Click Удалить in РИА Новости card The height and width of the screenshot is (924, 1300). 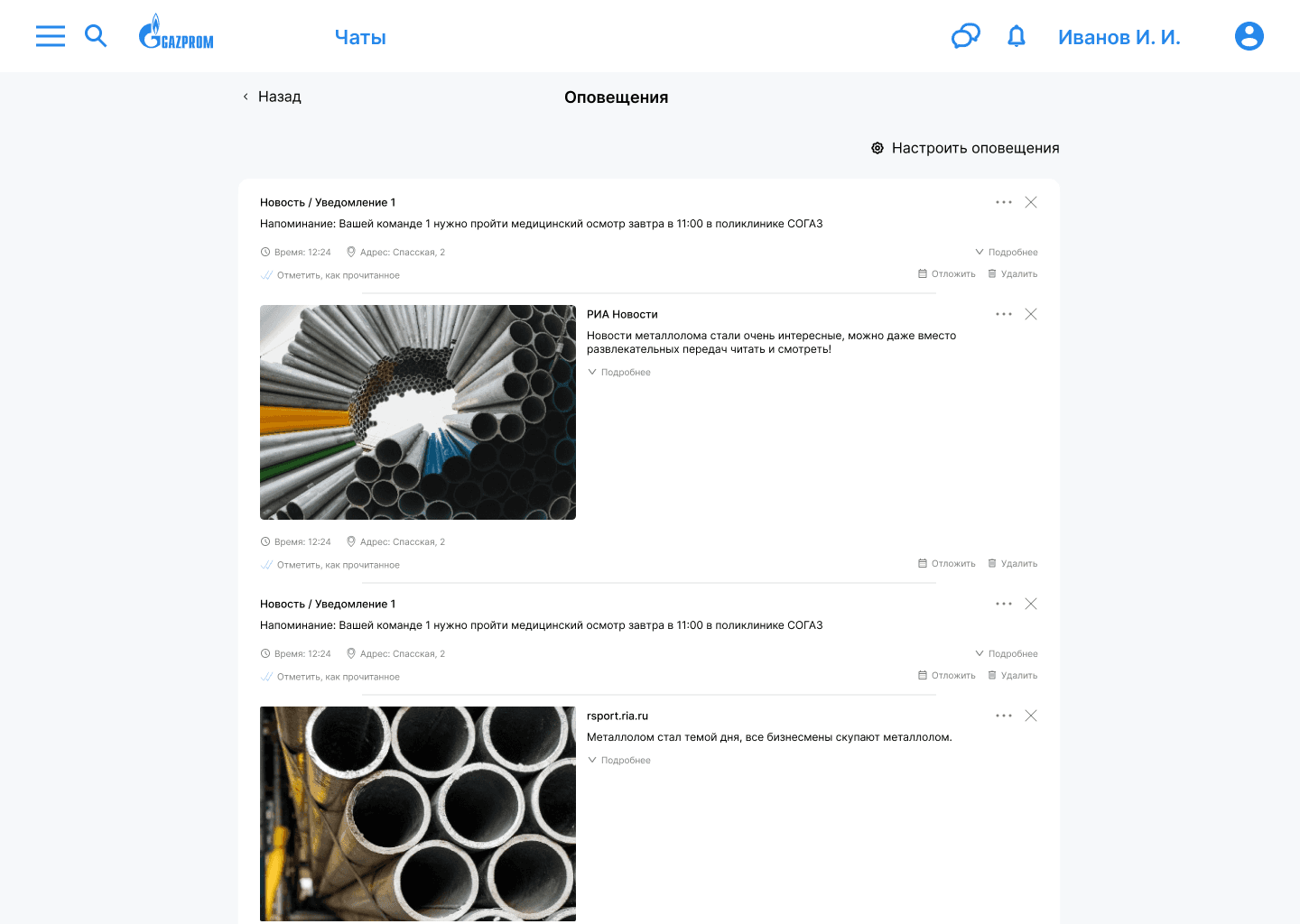tap(1013, 563)
